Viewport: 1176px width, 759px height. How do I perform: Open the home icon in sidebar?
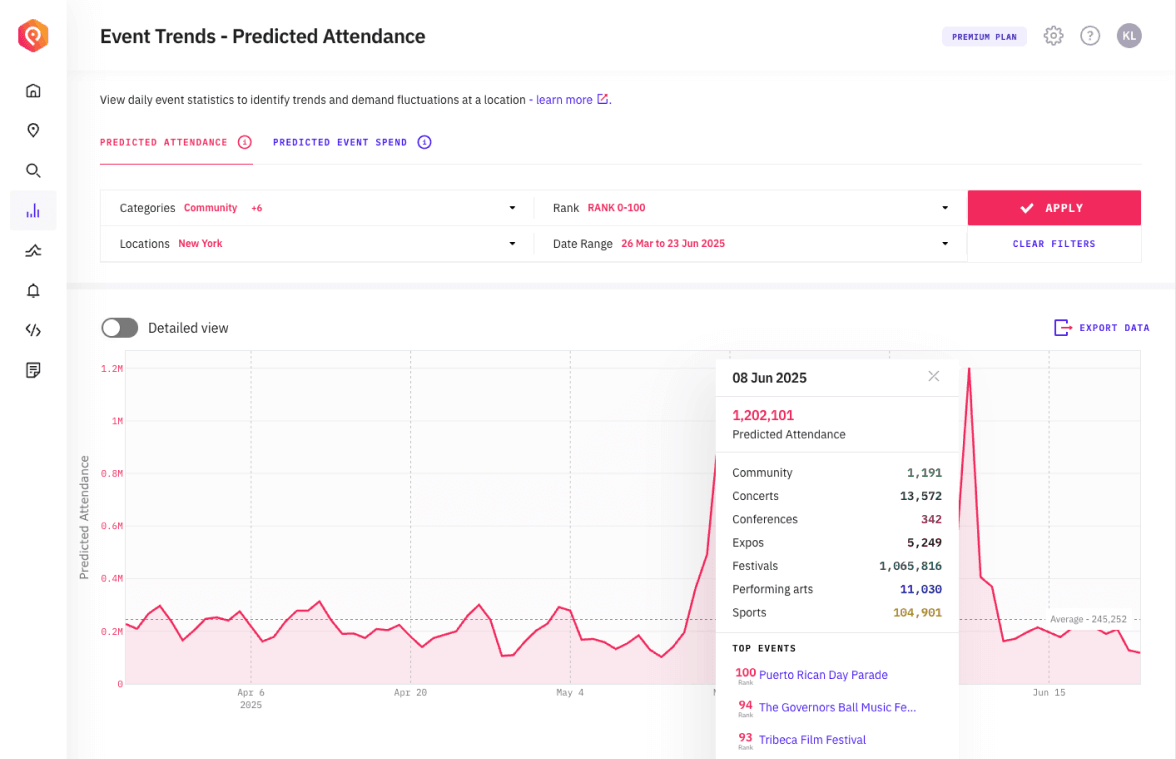tap(33, 91)
